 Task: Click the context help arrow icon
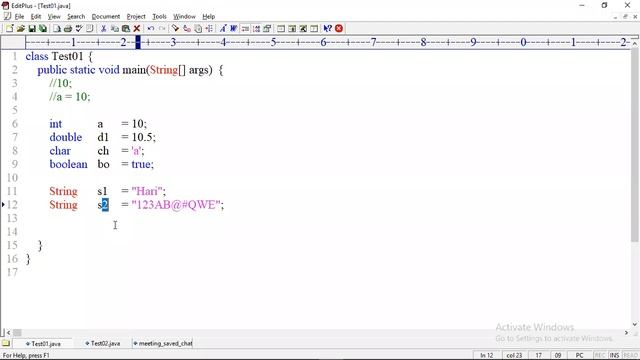(x=327, y=29)
